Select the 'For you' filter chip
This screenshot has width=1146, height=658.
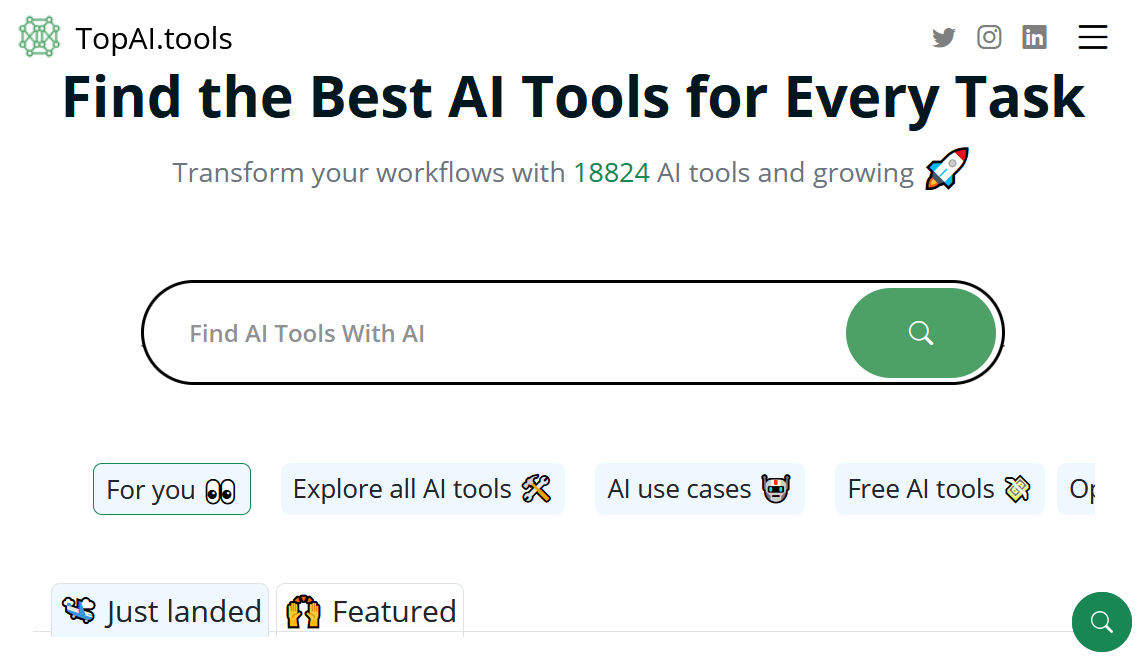172,489
